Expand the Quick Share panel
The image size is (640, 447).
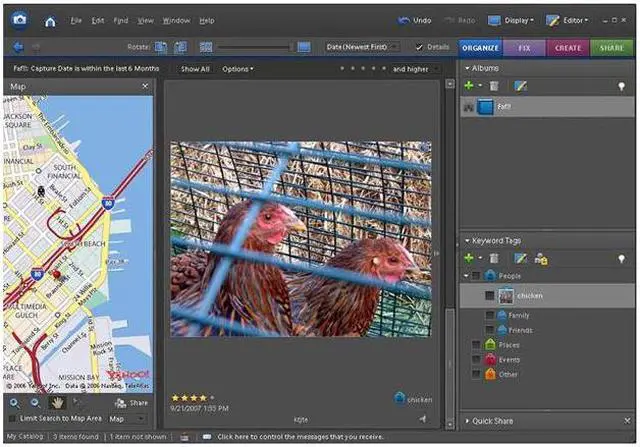pyautogui.click(x=467, y=421)
